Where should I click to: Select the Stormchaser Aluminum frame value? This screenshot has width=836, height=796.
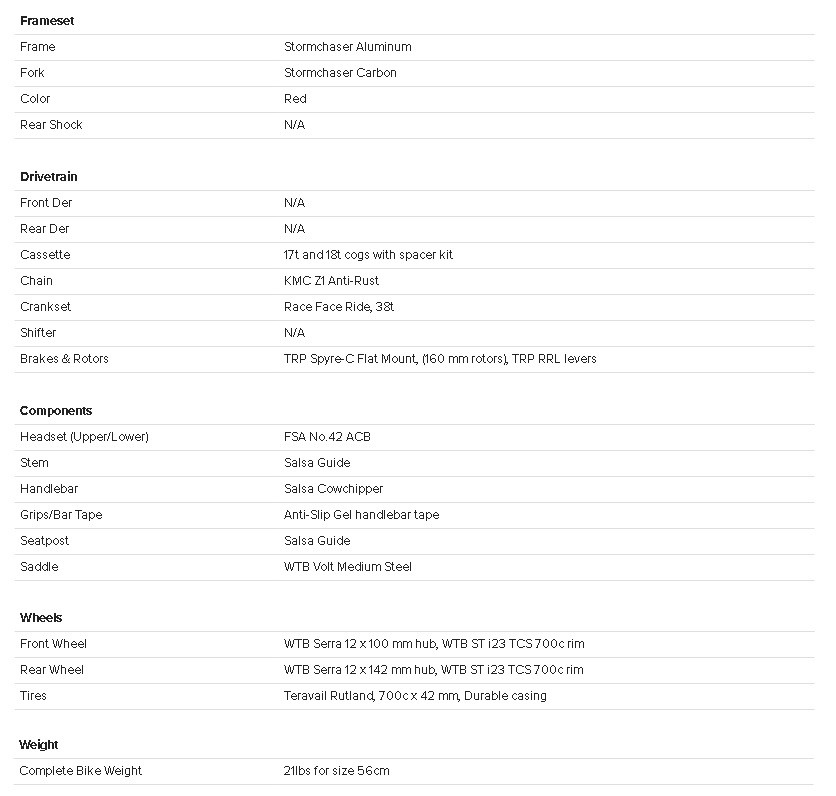pos(347,47)
